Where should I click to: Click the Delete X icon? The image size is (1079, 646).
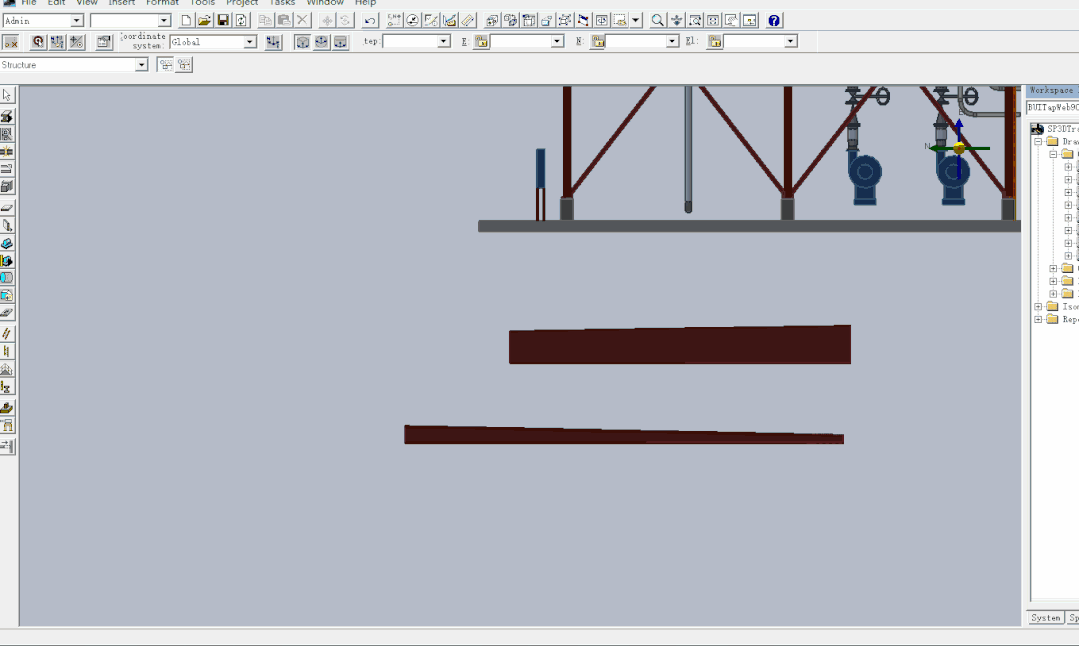pos(302,21)
